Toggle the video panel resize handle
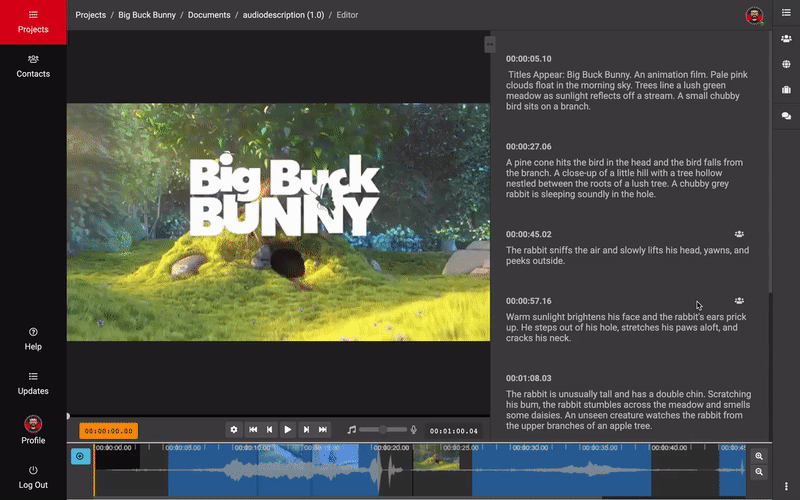800x500 pixels. 489,44
